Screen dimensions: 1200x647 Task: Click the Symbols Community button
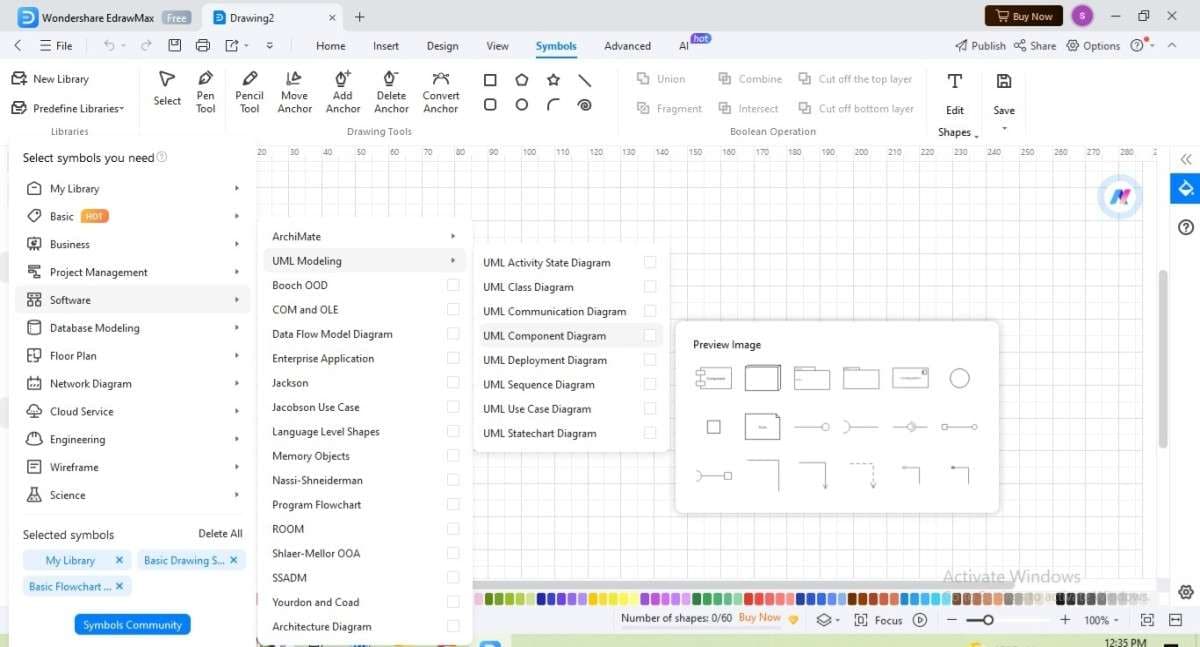tap(132, 625)
